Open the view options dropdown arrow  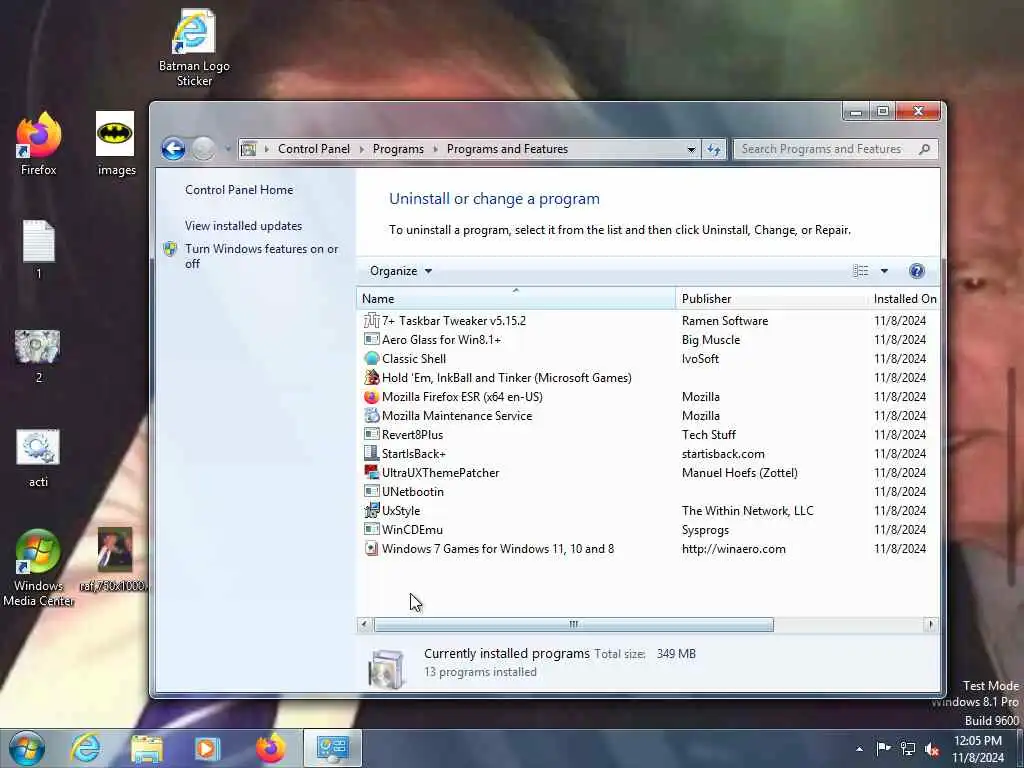pyautogui.click(x=884, y=271)
